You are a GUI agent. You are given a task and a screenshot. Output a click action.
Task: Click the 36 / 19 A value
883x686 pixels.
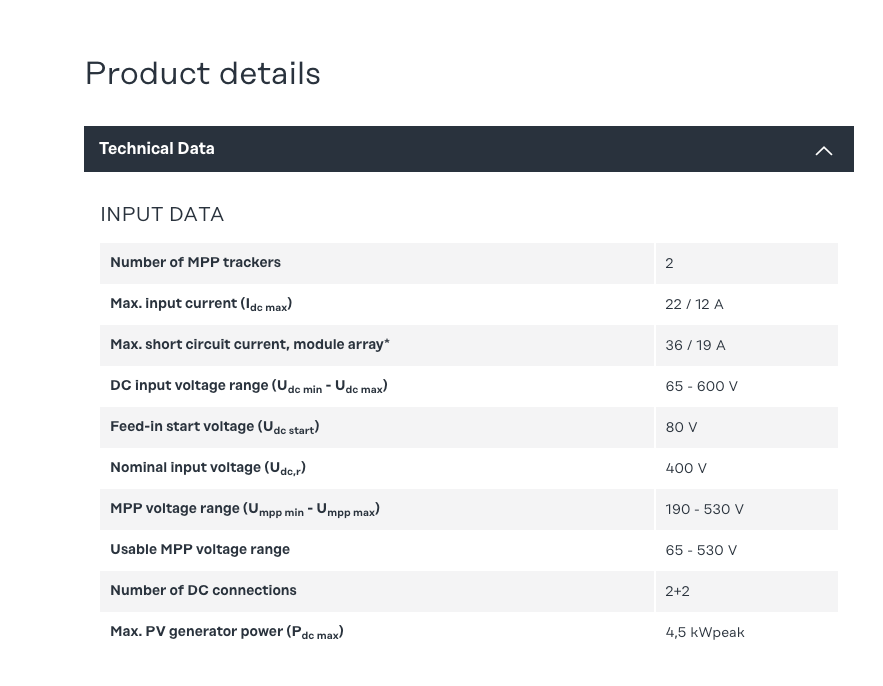coord(695,345)
